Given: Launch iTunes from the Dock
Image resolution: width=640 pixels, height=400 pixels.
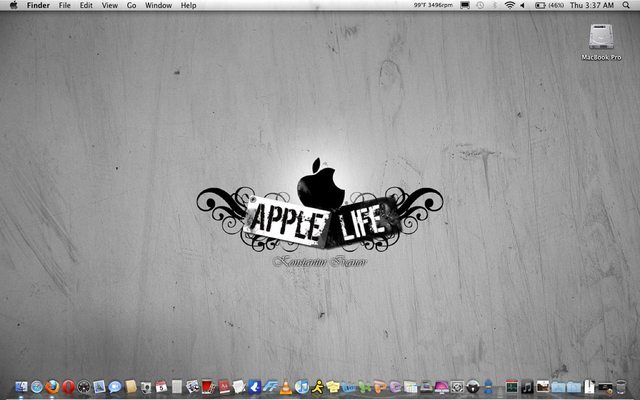Looking at the screenshot, I should (x=302, y=387).
